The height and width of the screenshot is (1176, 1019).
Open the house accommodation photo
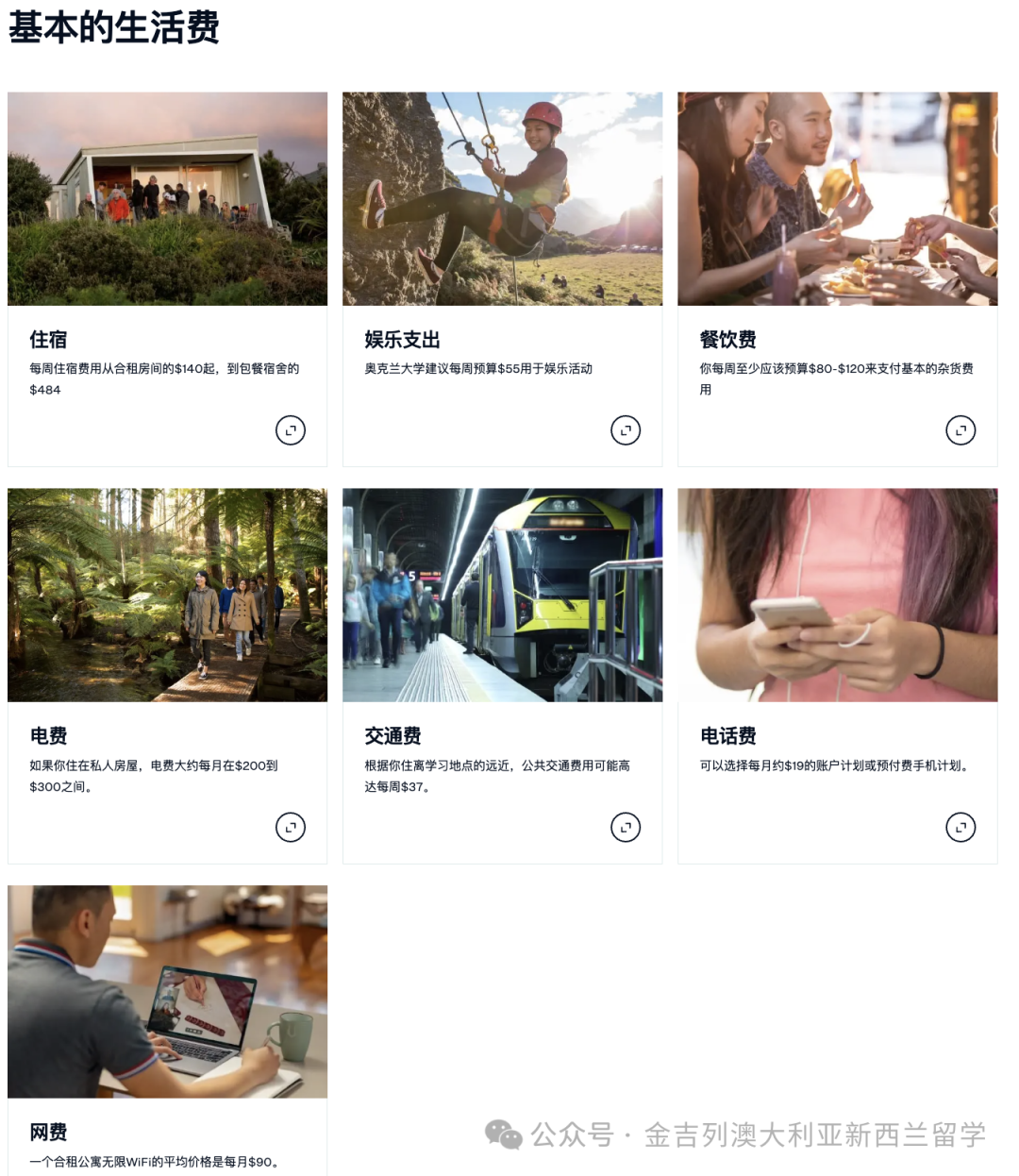point(168,198)
